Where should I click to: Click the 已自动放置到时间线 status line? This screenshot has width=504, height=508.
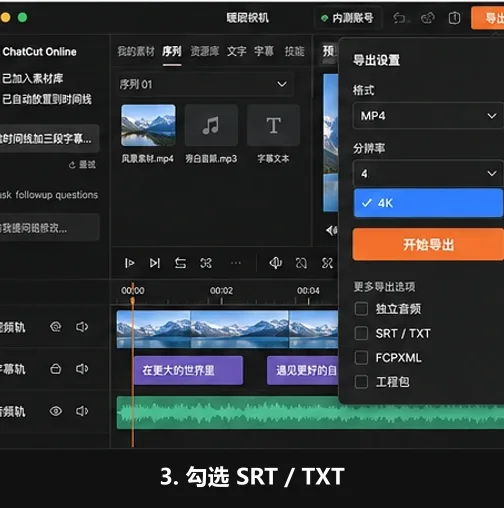point(47,99)
